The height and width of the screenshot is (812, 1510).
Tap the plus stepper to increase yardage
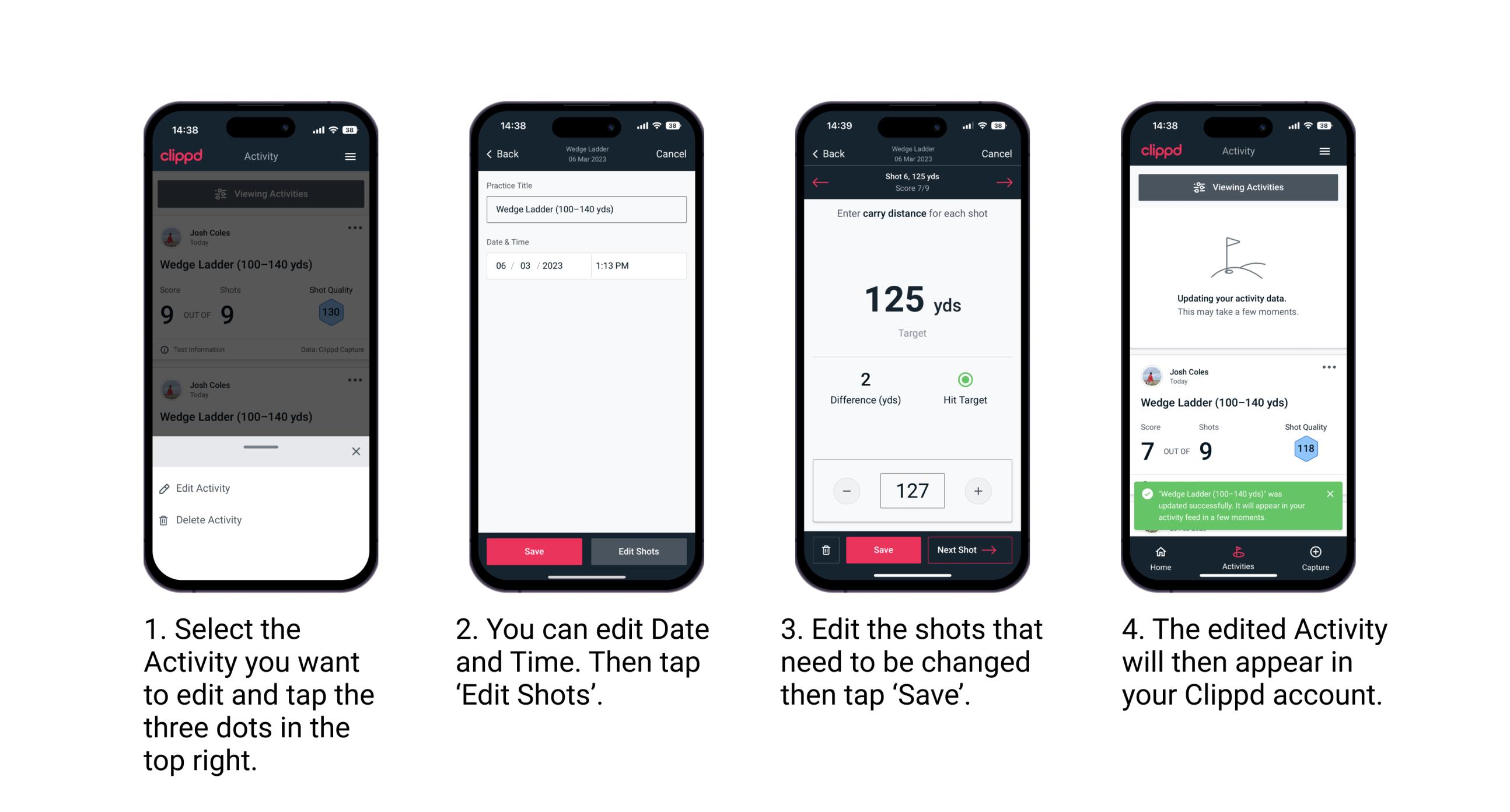(x=978, y=490)
